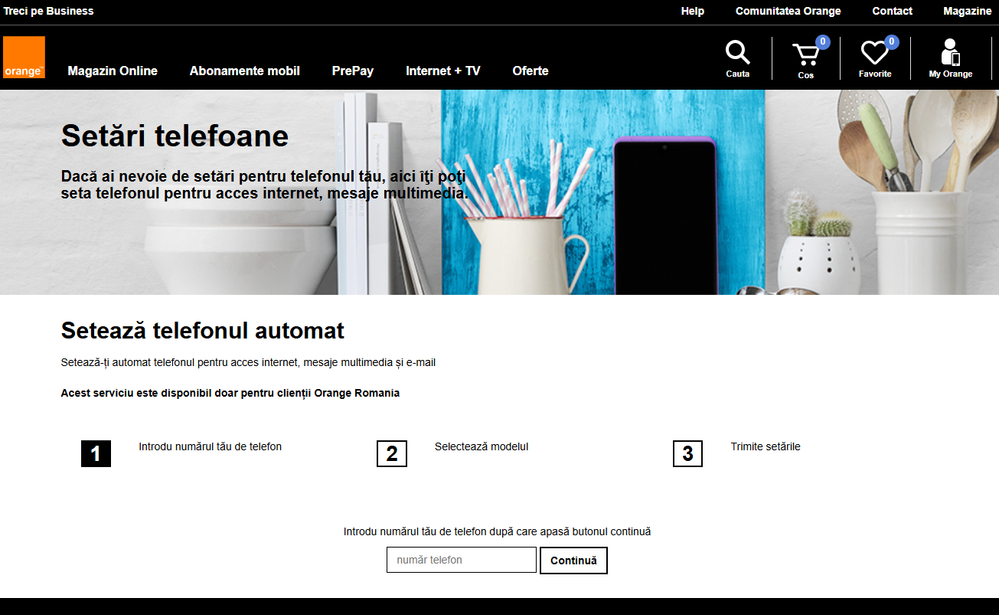The image size is (999, 615).
Task: Open the Favorite heart icon
Action: click(x=875, y=55)
